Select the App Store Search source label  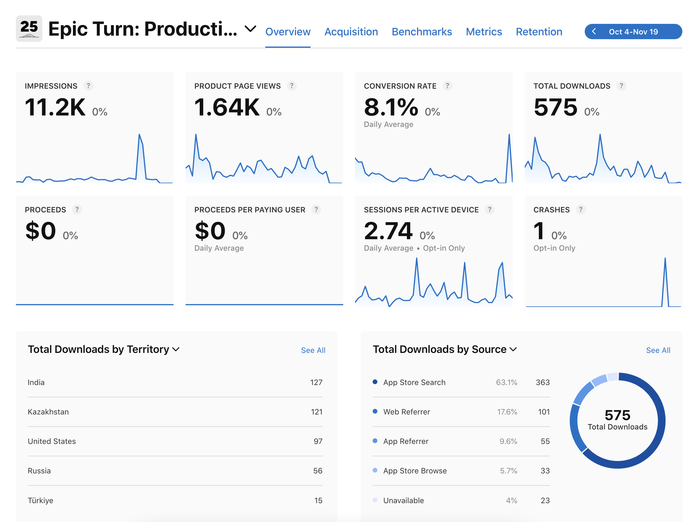tap(414, 382)
